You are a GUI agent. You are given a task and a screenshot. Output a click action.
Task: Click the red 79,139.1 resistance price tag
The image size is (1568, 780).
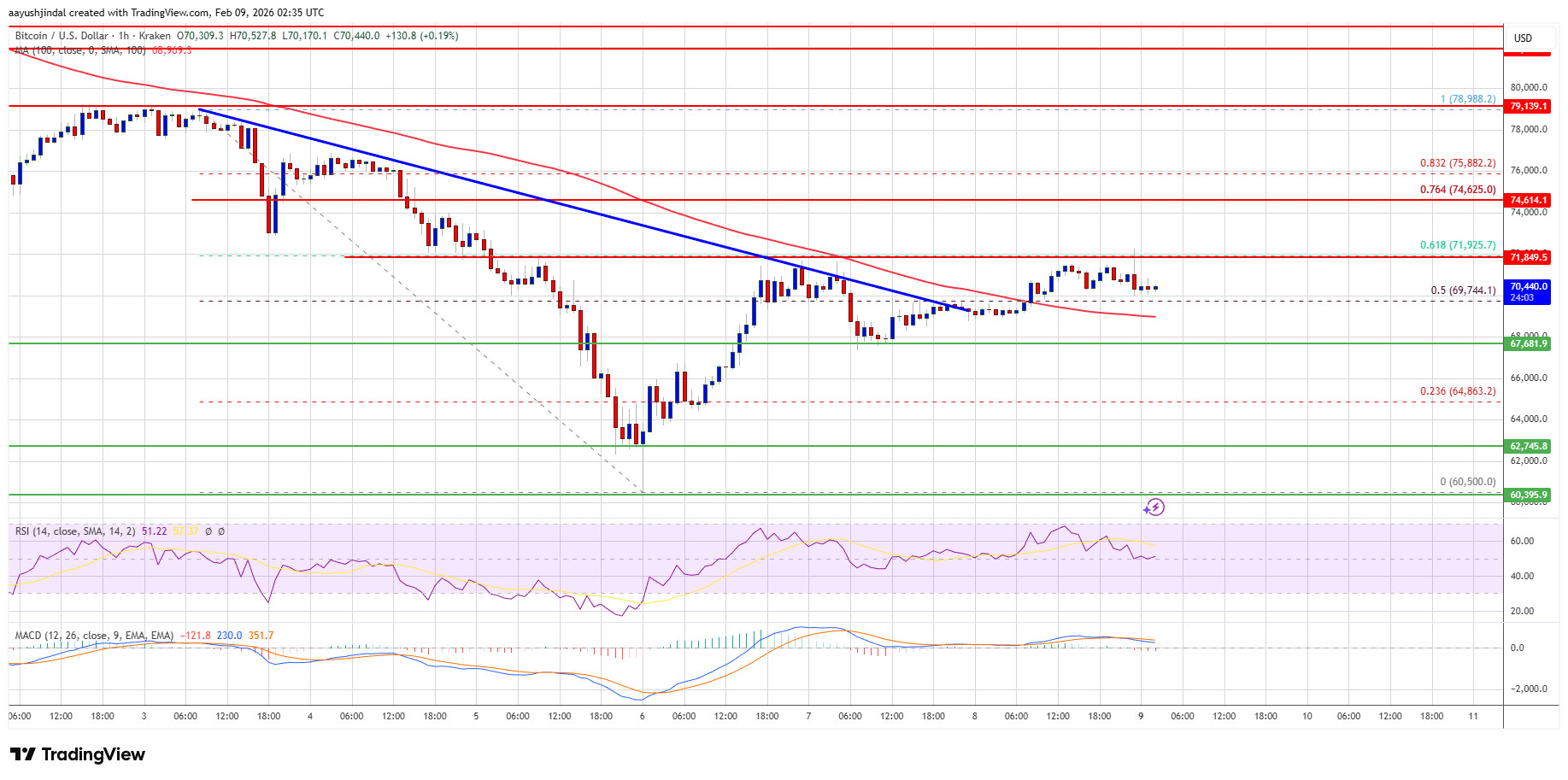(x=1528, y=107)
